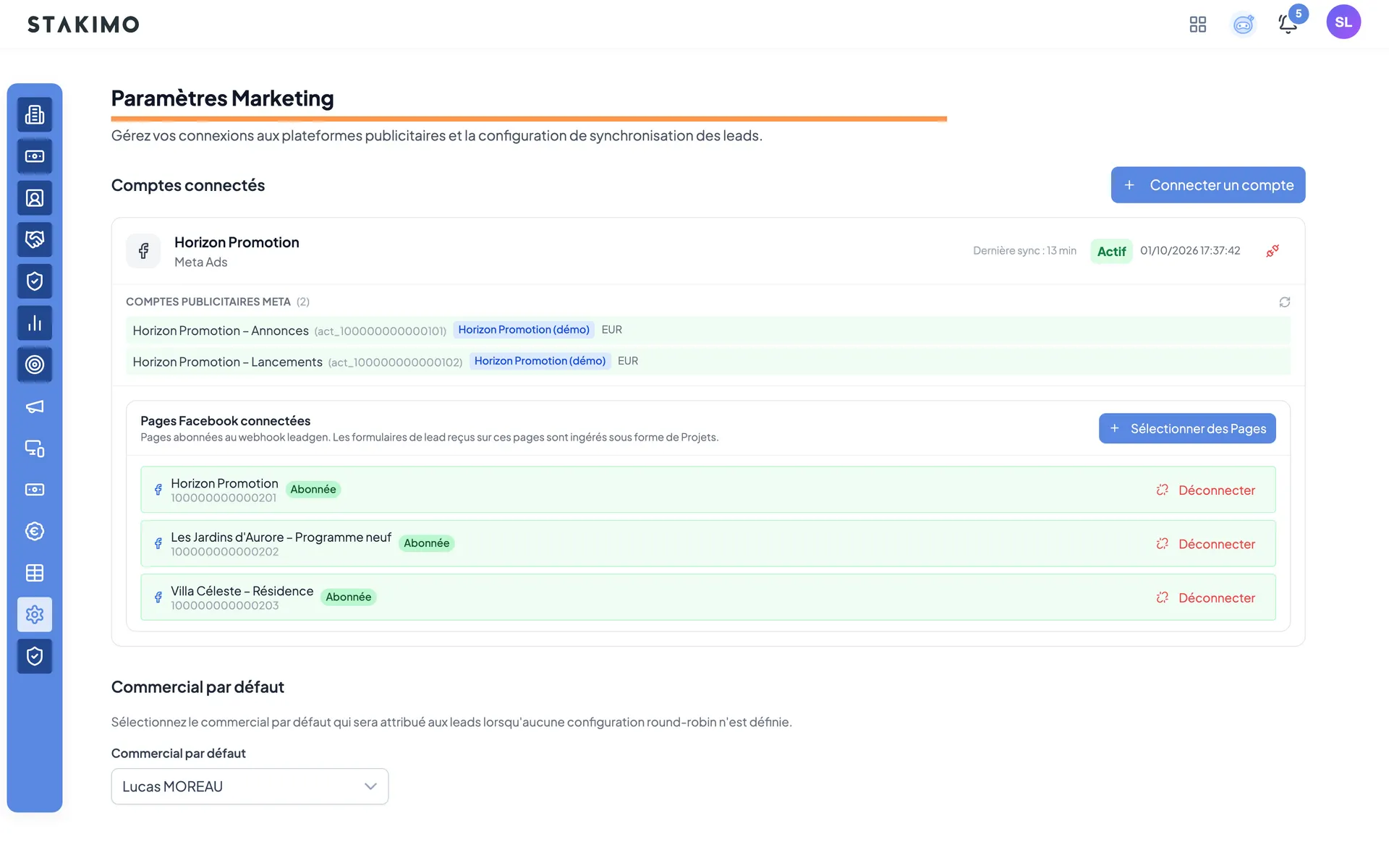Click the Facebook logo of Horizon Promotion account
The image size is (1389, 868).
[x=143, y=251]
